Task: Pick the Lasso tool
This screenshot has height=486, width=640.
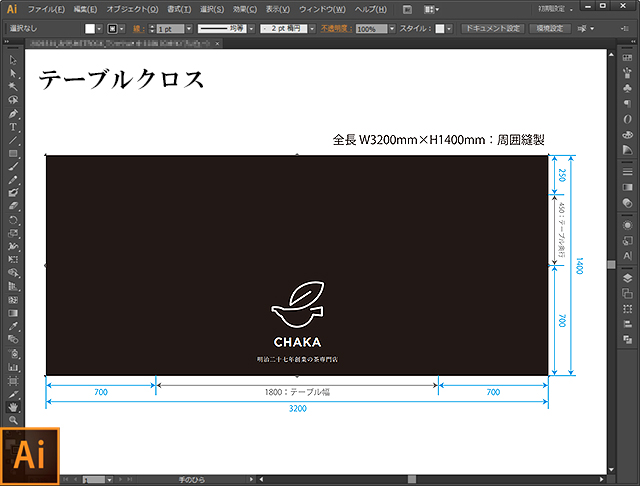Action: (x=13, y=100)
